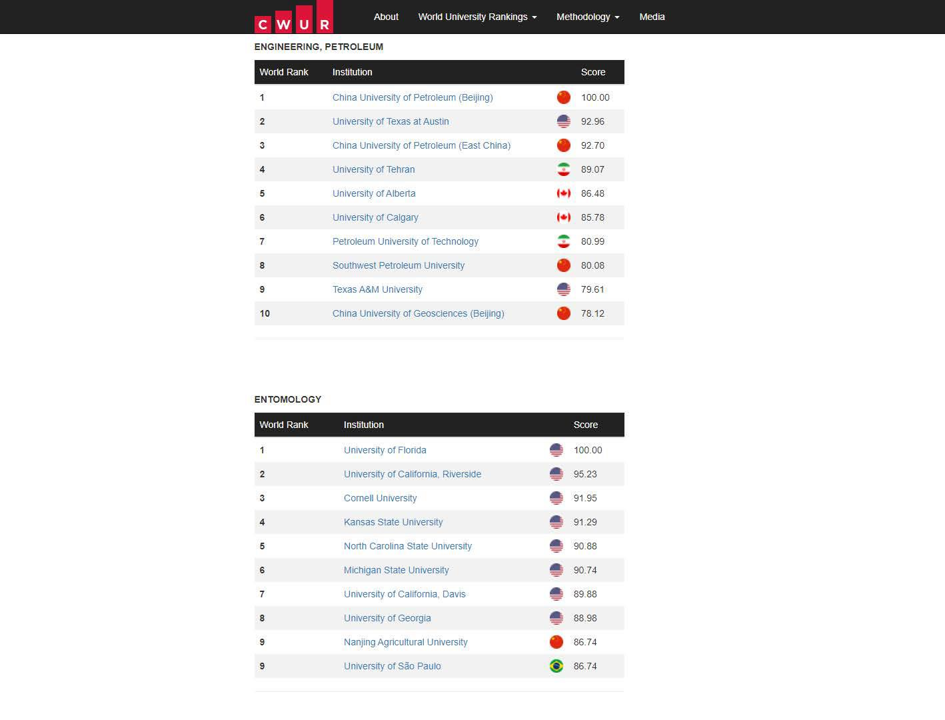Click Canada flag next to University of Calgary
This screenshot has height=720, width=945.
(563, 217)
